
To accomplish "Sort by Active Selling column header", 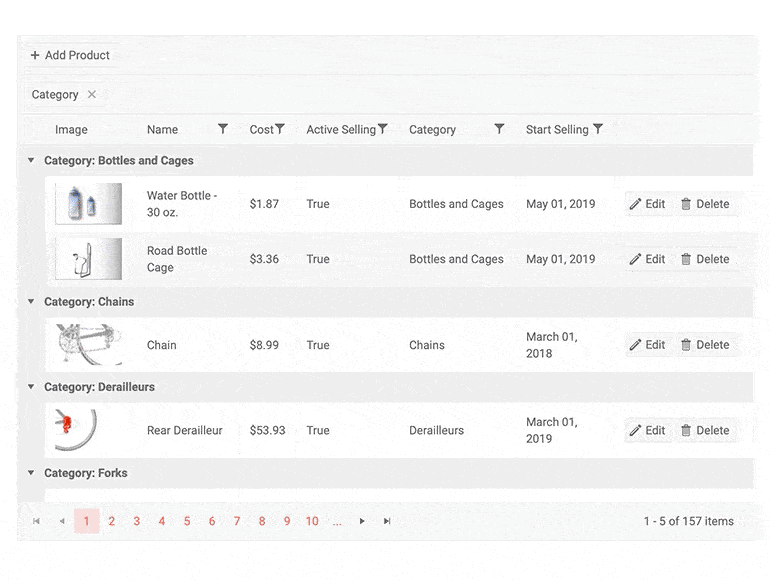I will point(341,130).
